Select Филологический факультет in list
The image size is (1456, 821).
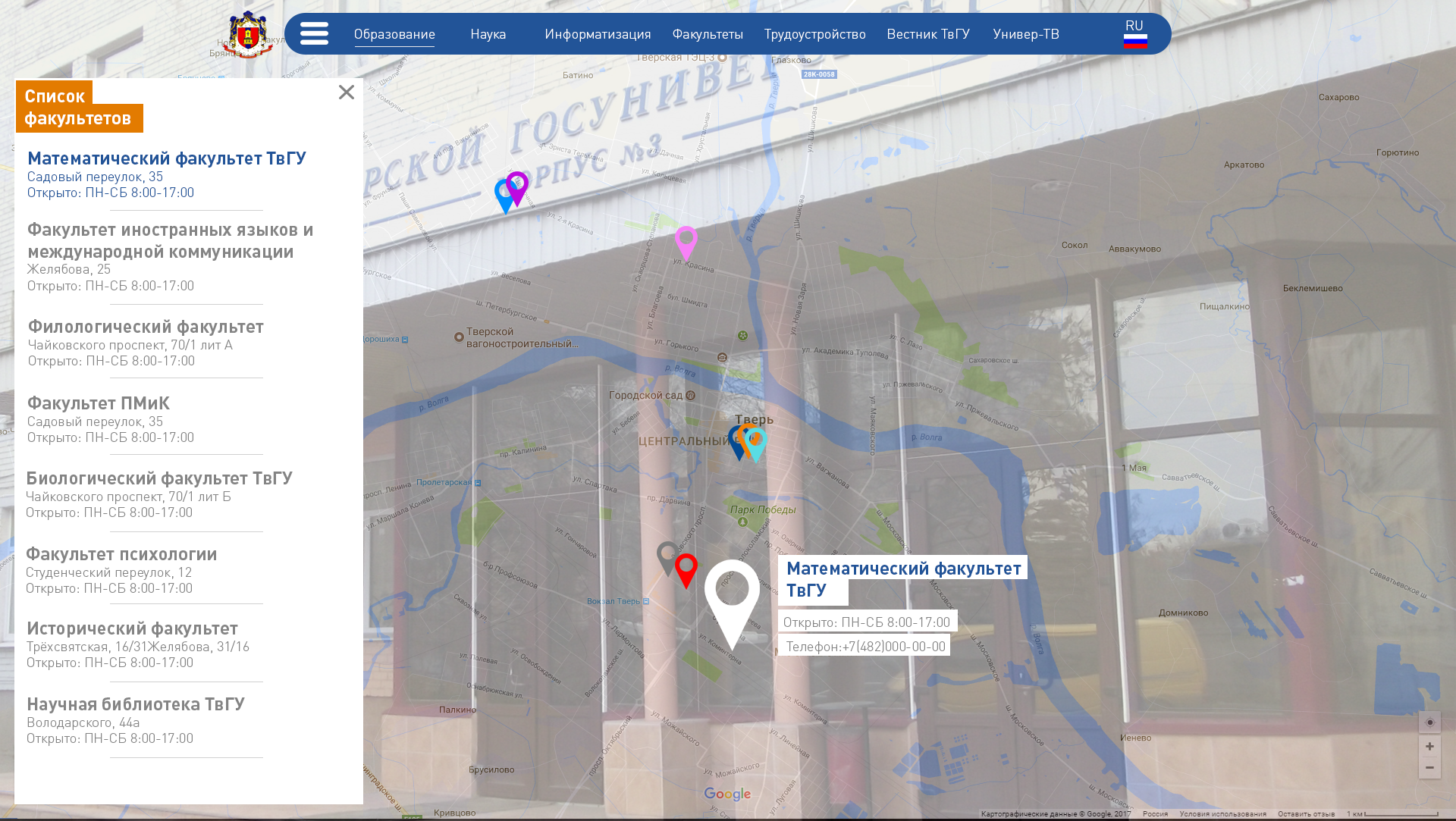(x=146, y=326)
